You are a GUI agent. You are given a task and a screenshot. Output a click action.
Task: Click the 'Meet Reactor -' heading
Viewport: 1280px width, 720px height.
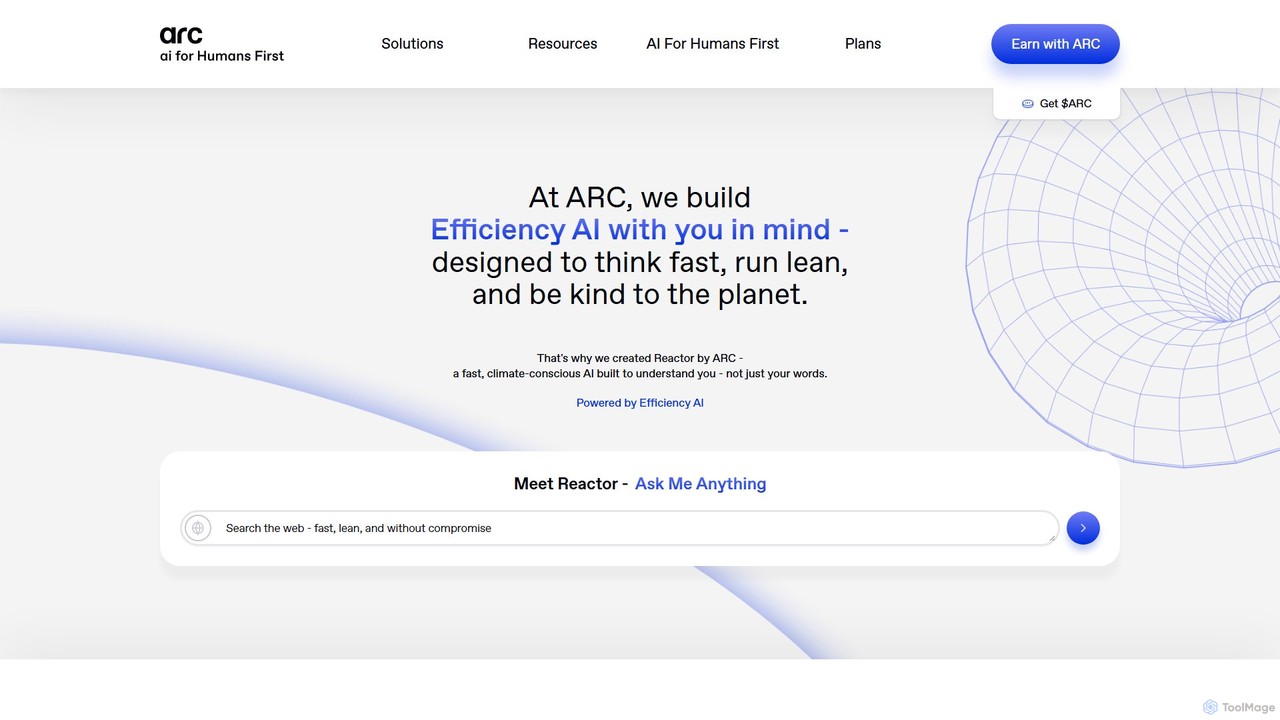[571, 484]
